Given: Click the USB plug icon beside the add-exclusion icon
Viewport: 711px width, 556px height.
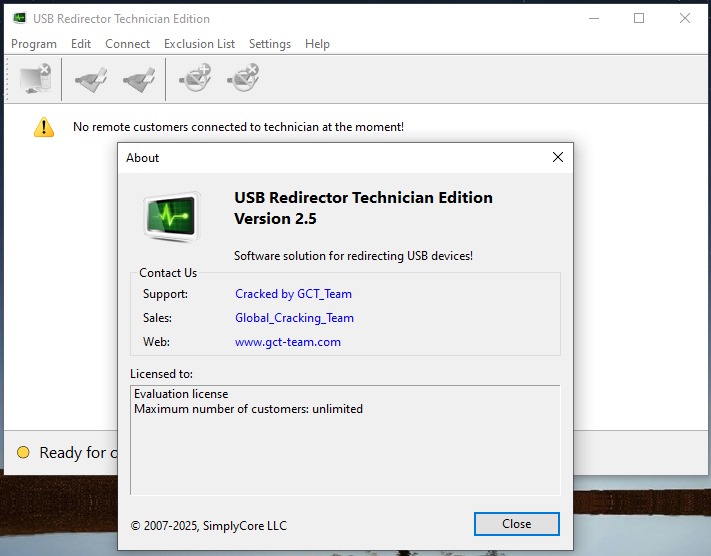Looking at the screenshot, I should [x=139, y=79].
